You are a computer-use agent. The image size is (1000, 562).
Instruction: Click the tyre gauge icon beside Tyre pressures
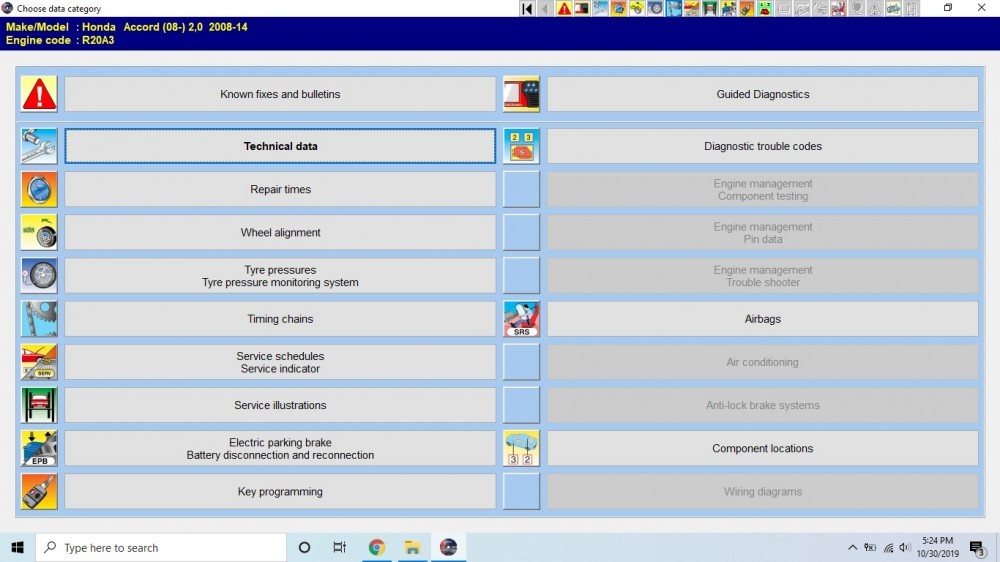(x=39, y=276)
